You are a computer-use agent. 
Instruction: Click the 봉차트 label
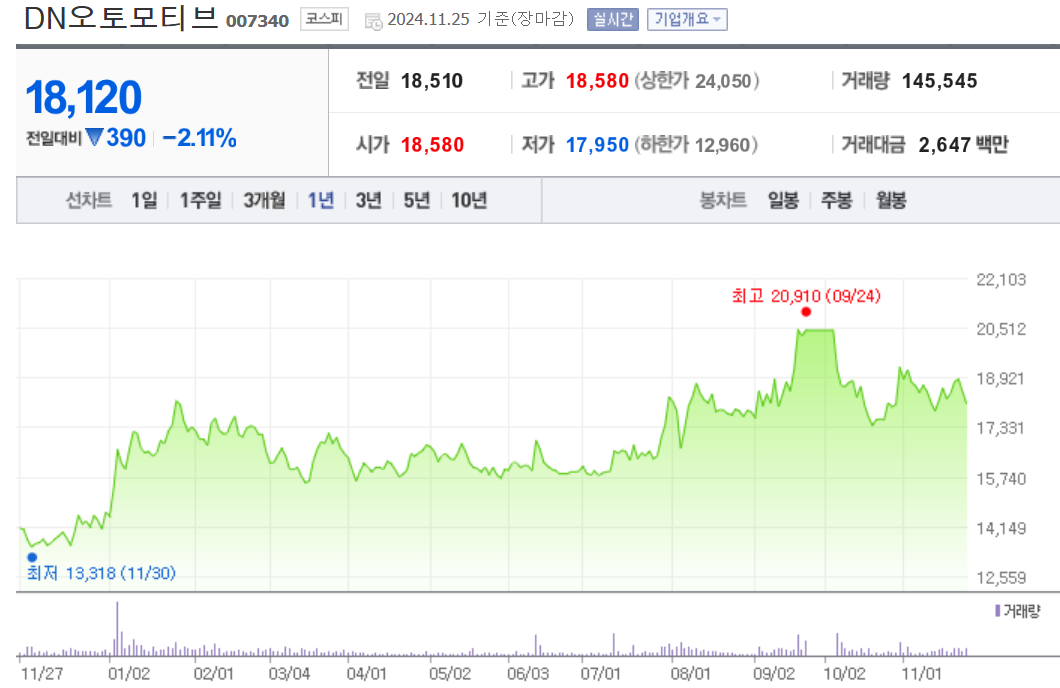[x=723, y=200]
